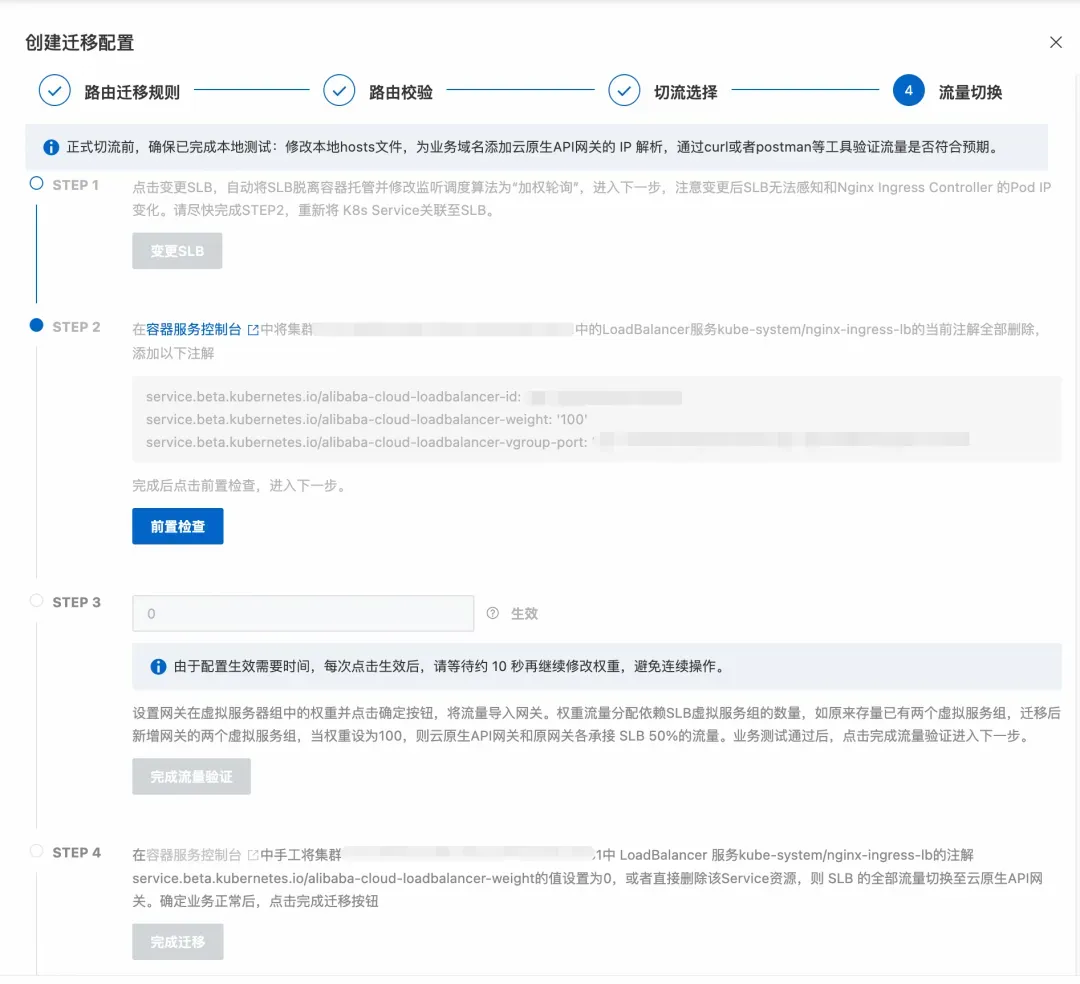Click the info icon in the top notice banner
This screenshot has height=984, width=1080.
(x=51, y=147)
